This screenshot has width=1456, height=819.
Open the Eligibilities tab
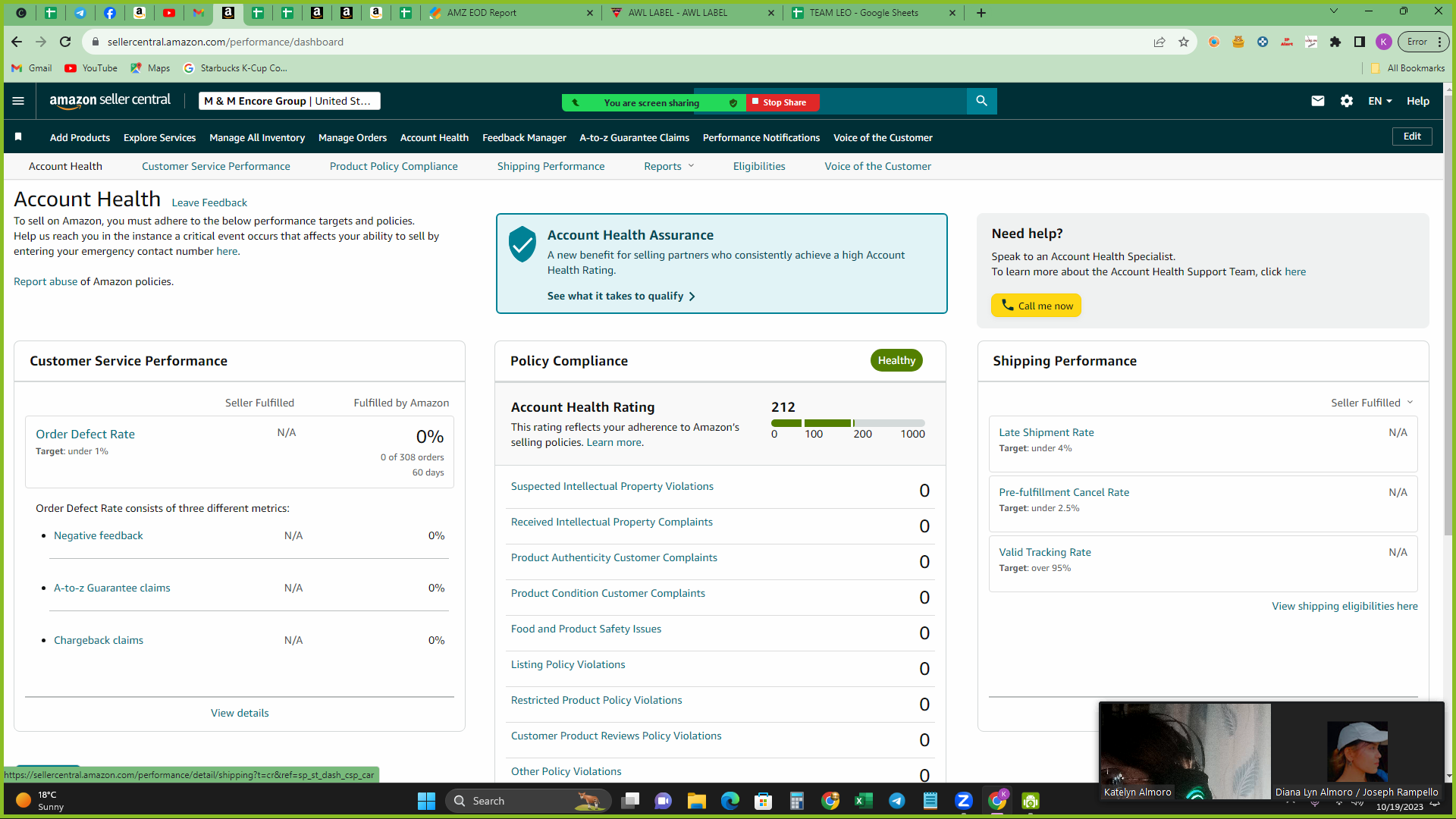[x=759, y=166]
